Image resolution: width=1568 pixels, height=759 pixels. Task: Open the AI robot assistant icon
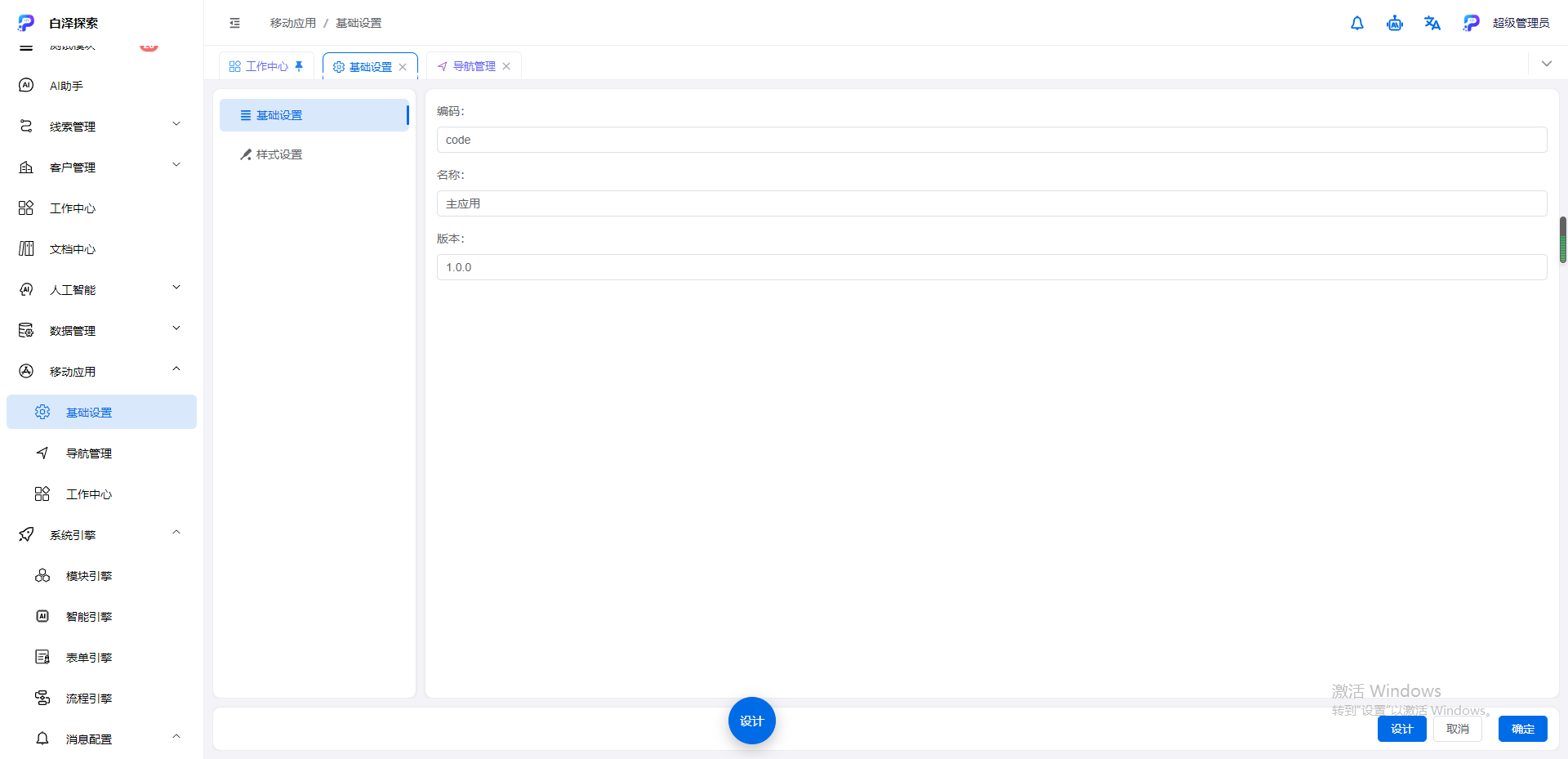(1395, 23)
